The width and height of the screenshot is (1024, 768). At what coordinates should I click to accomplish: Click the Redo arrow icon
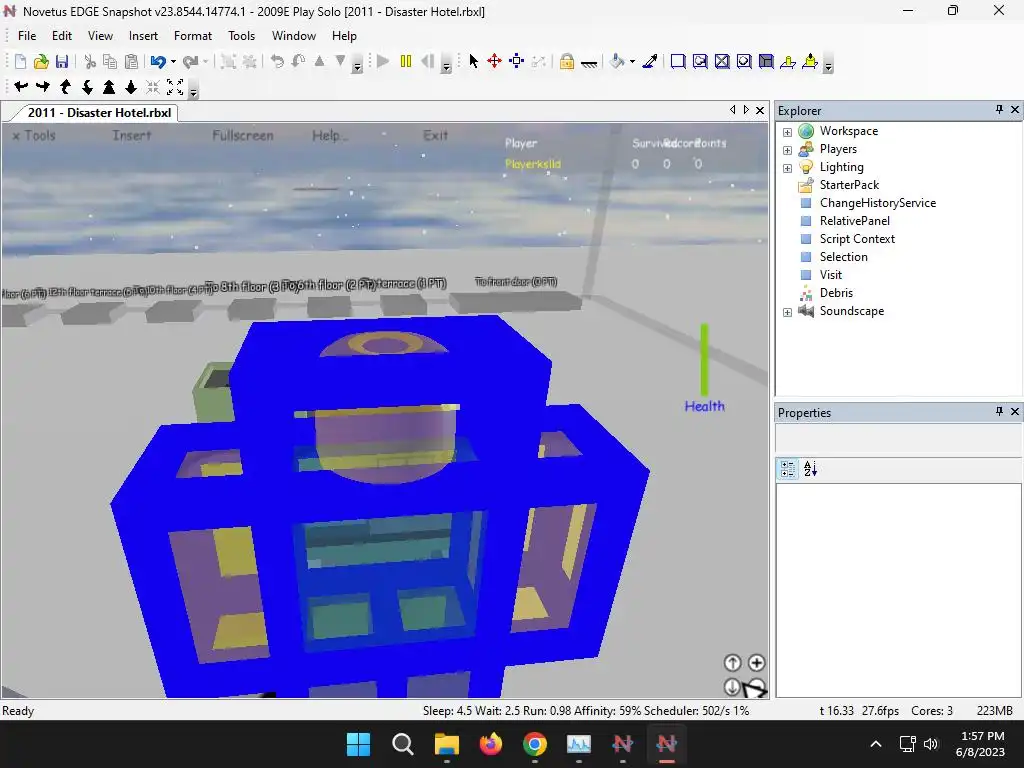pos(191,61)
